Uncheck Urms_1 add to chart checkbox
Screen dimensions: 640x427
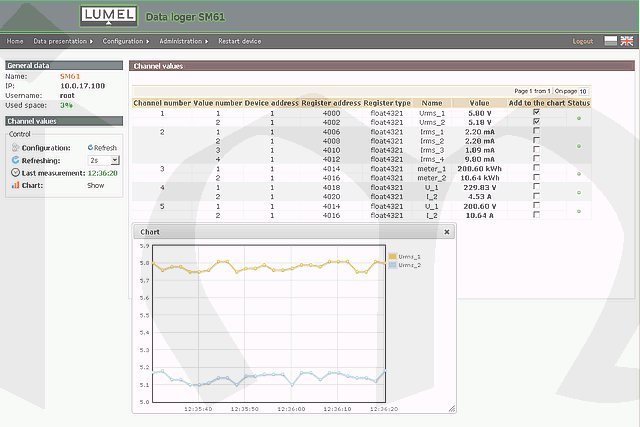pos(536,113)
